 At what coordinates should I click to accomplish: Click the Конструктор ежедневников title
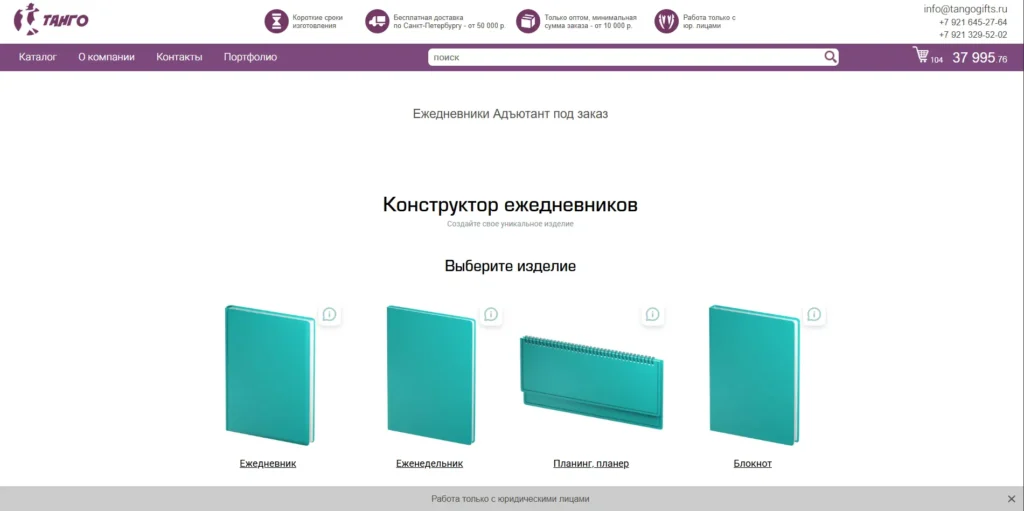[x=510, y=205]
